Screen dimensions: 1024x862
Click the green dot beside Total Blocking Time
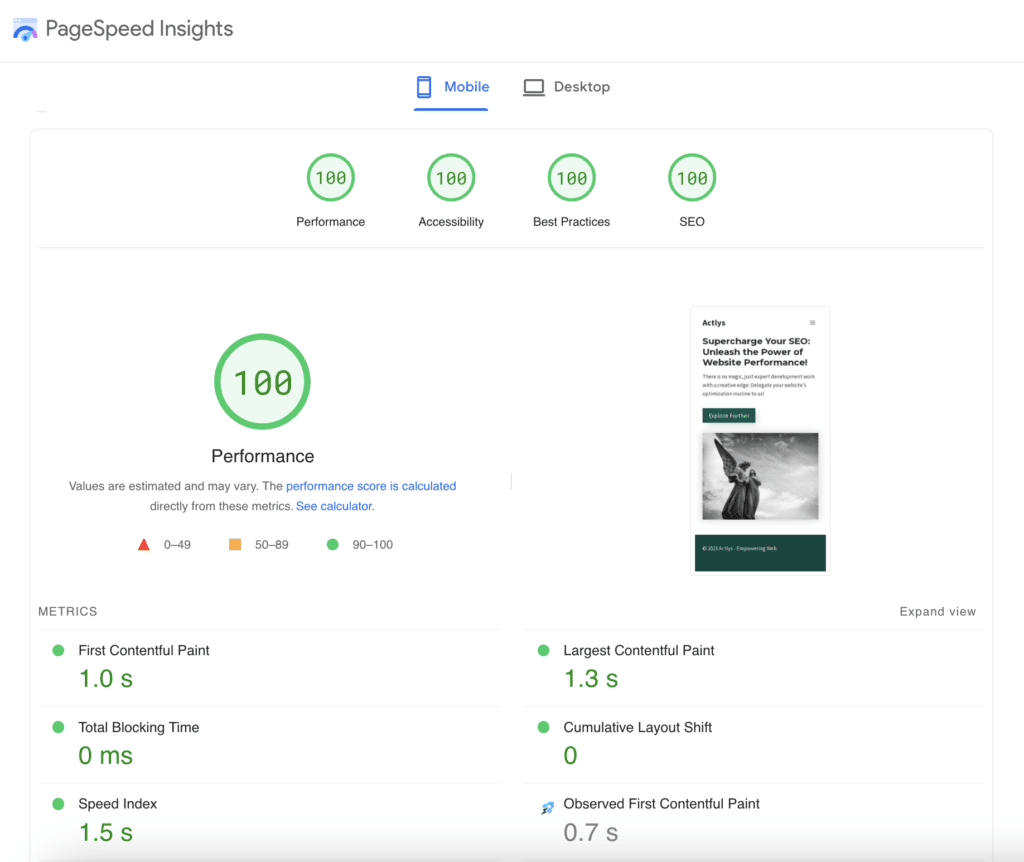[x=56, y=727]
